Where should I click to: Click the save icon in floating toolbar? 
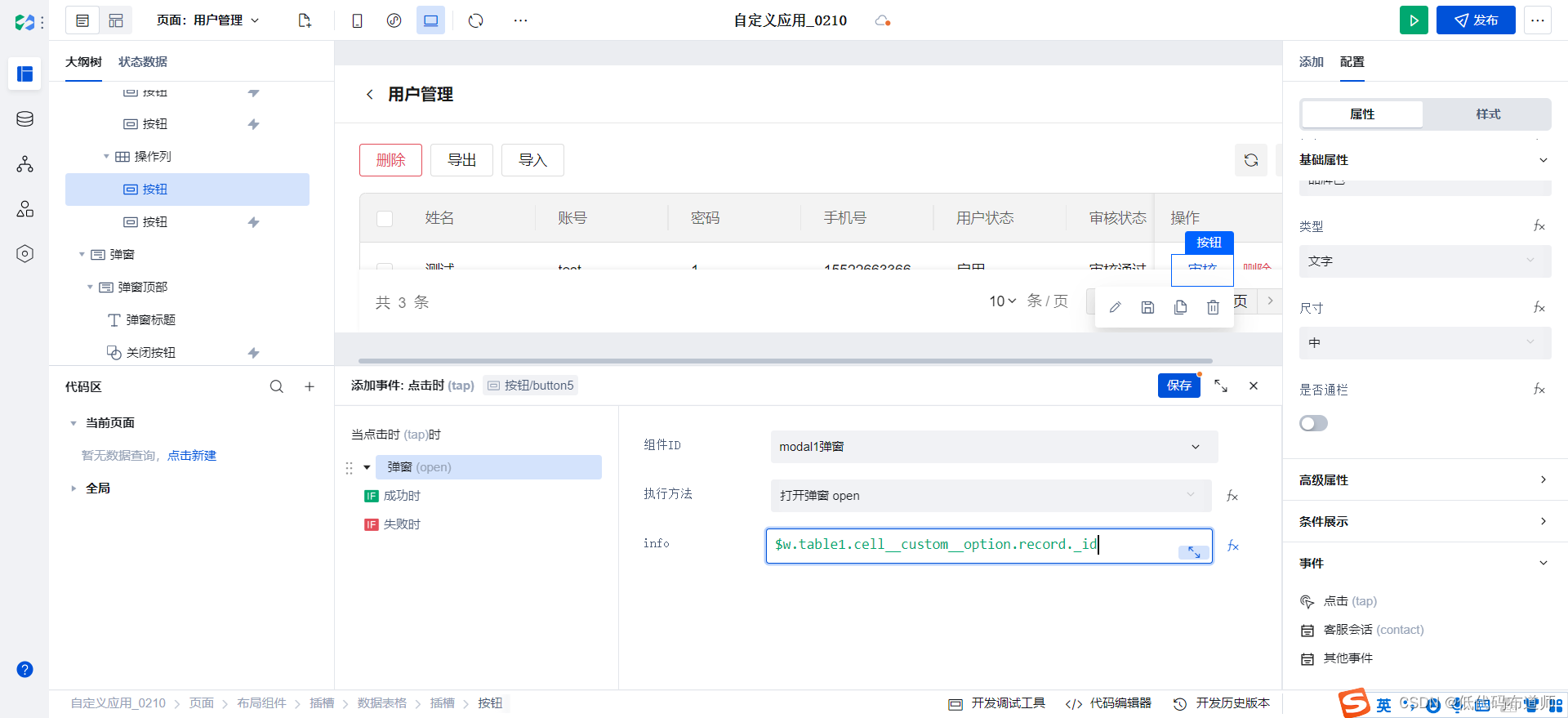[1147, 307]
